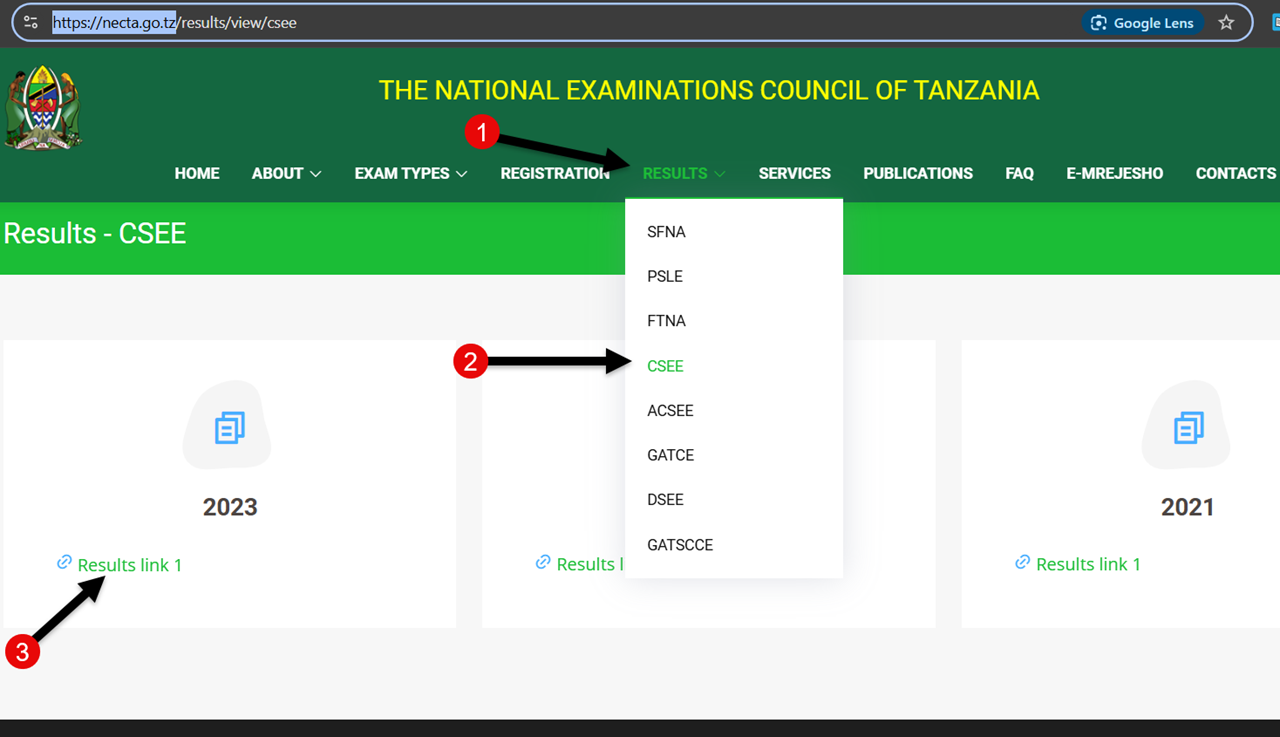Open 2021 Results link 1
The image size is (1280, 737).
pyautogui.click(x=1088, y=564)
